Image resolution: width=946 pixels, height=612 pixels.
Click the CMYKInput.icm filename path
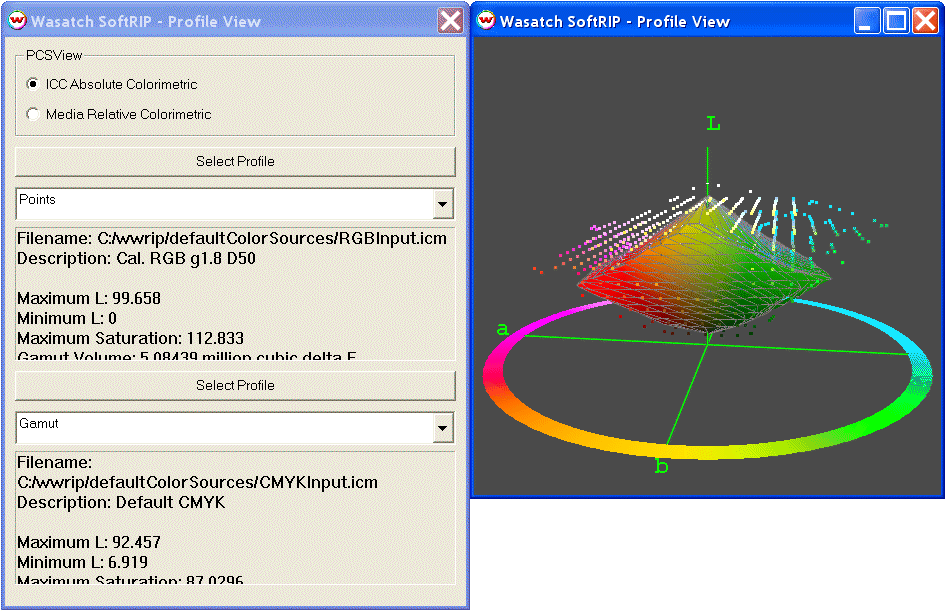click(x=197, y=482)
